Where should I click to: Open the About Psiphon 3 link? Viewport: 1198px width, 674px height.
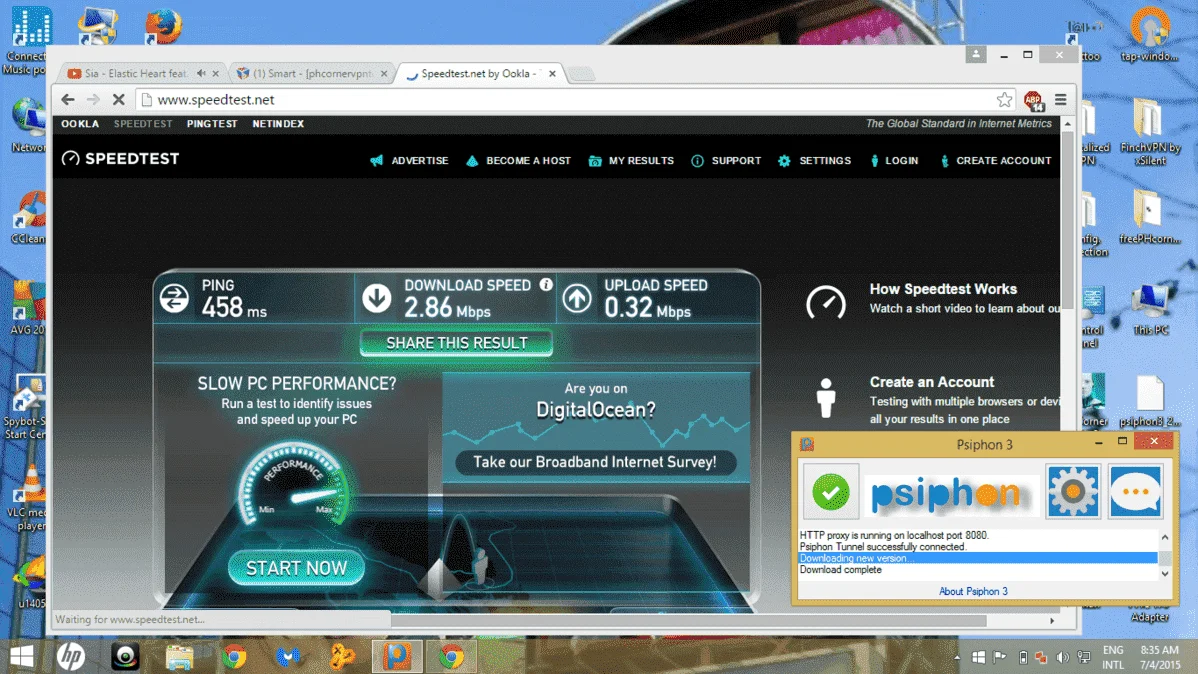pyautogui.click(x=973, y=591)
